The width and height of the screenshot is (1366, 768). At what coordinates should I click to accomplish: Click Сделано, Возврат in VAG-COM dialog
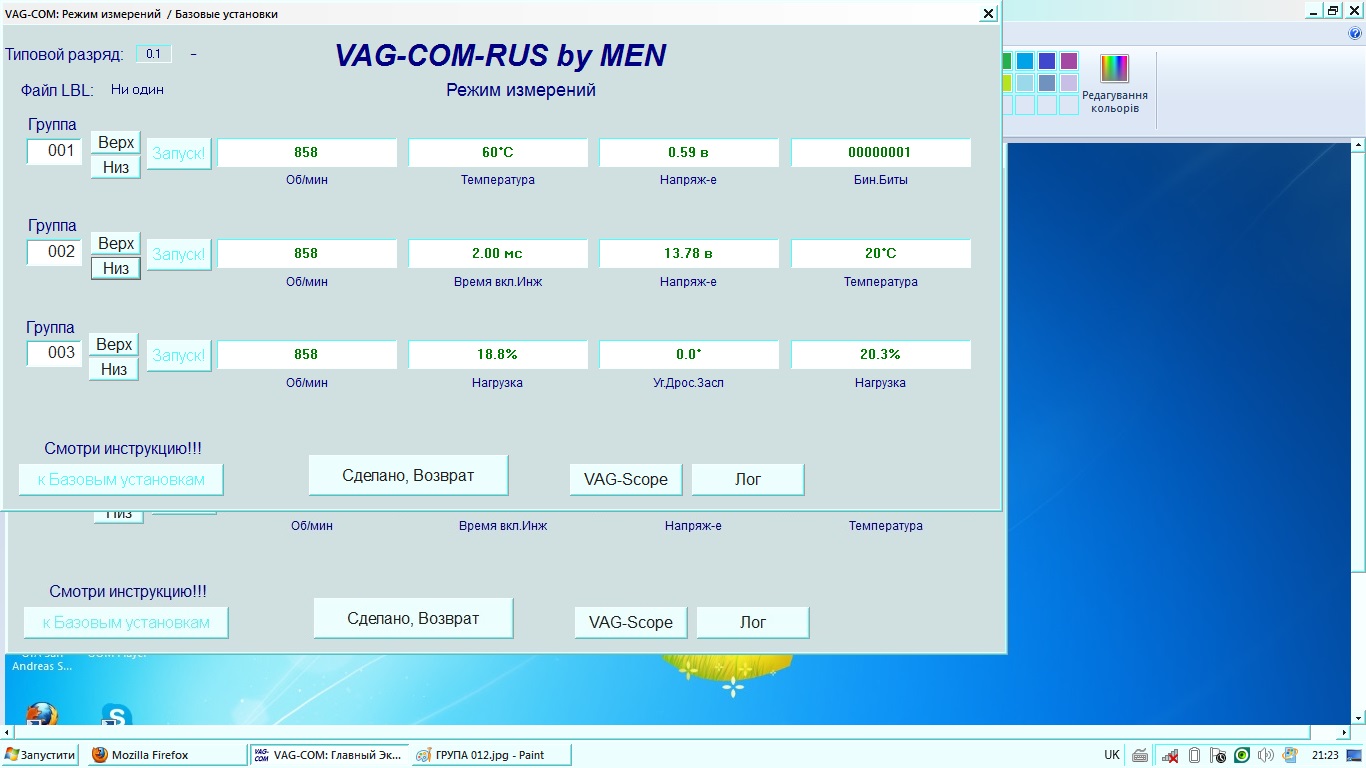click(x=408, y=476)
